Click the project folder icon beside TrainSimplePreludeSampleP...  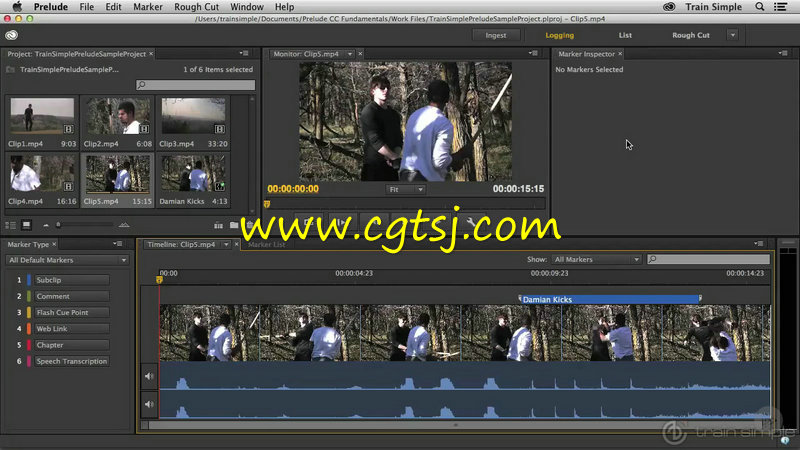(x=10, y=69)
